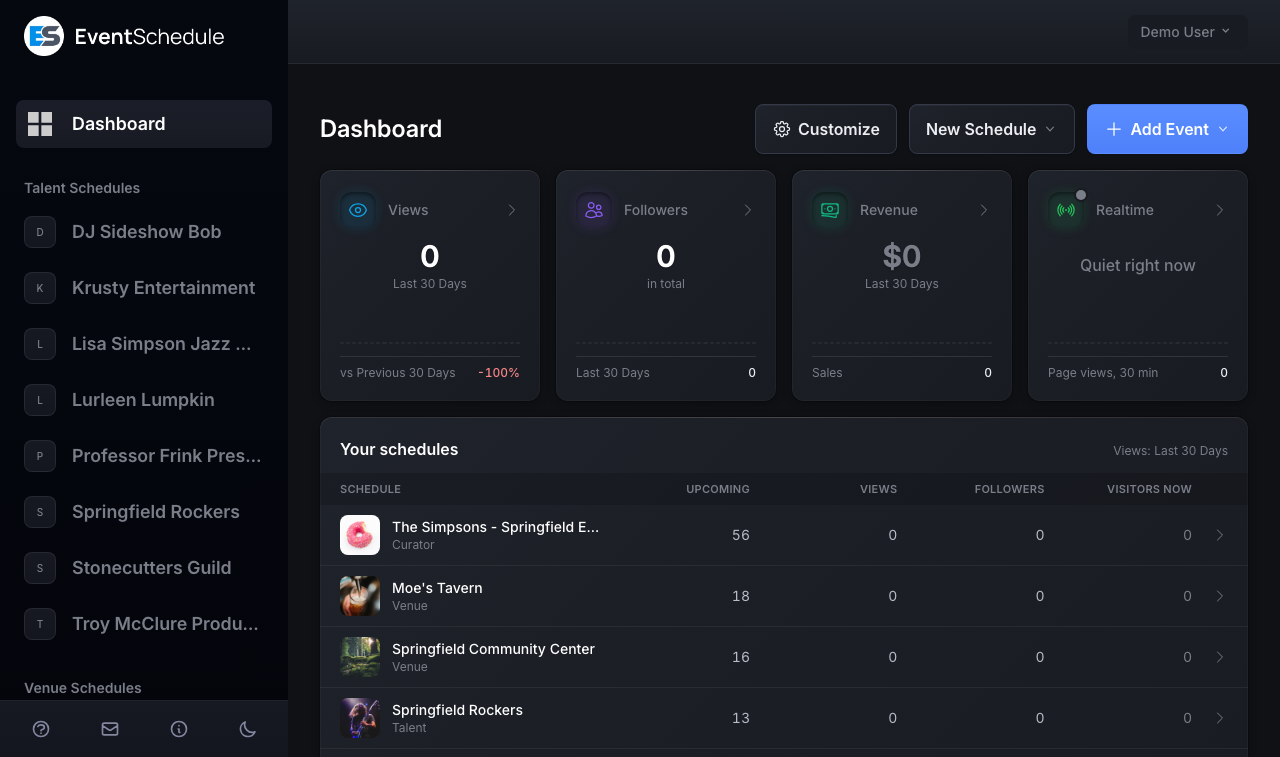The width and height of the screenshot is (1280, 757).
Task: Expand the Add Event dropdown arrow
Action: tap(1222, 129)
